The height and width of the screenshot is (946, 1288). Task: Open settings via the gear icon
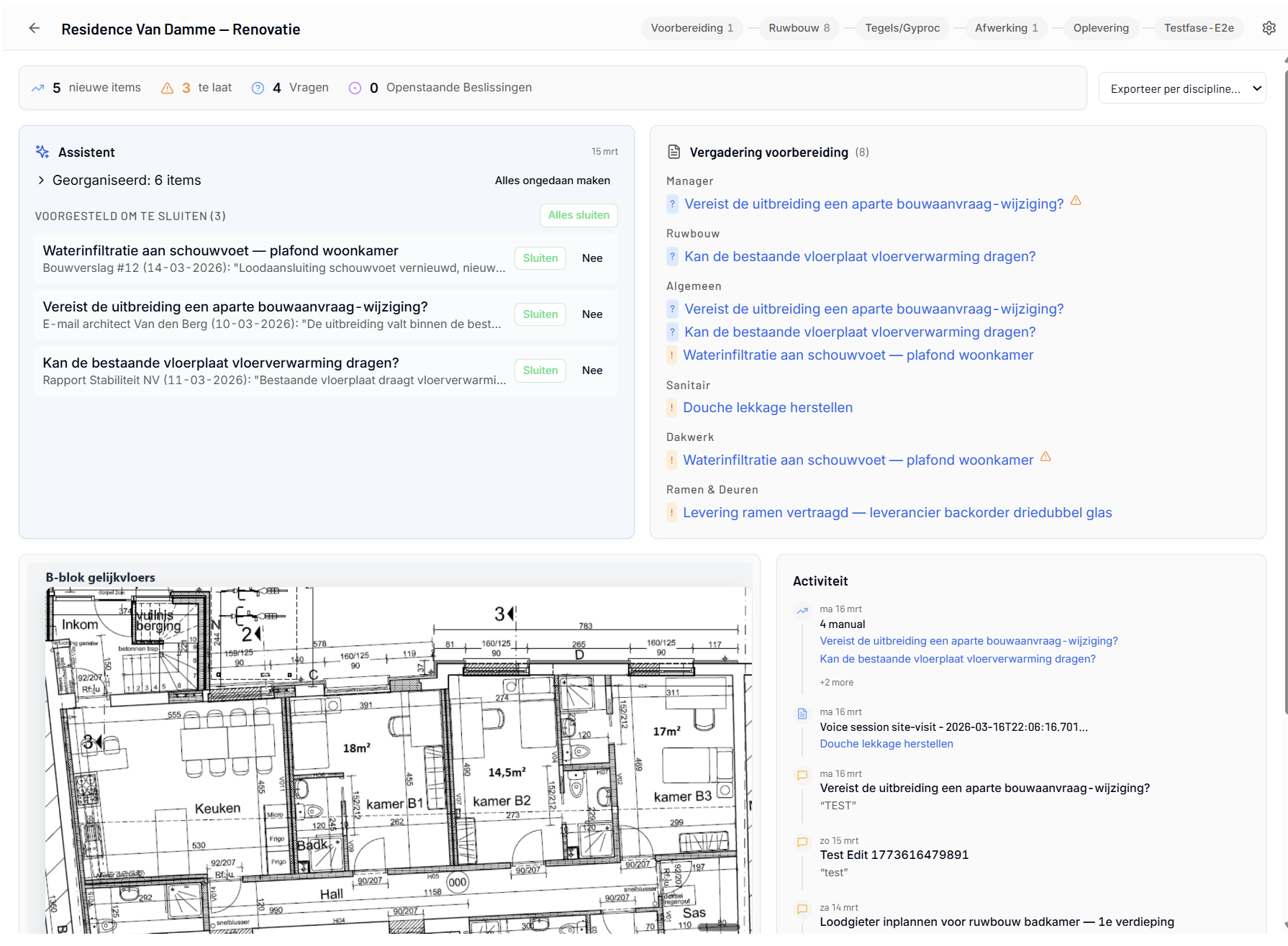coord(1269,27)
